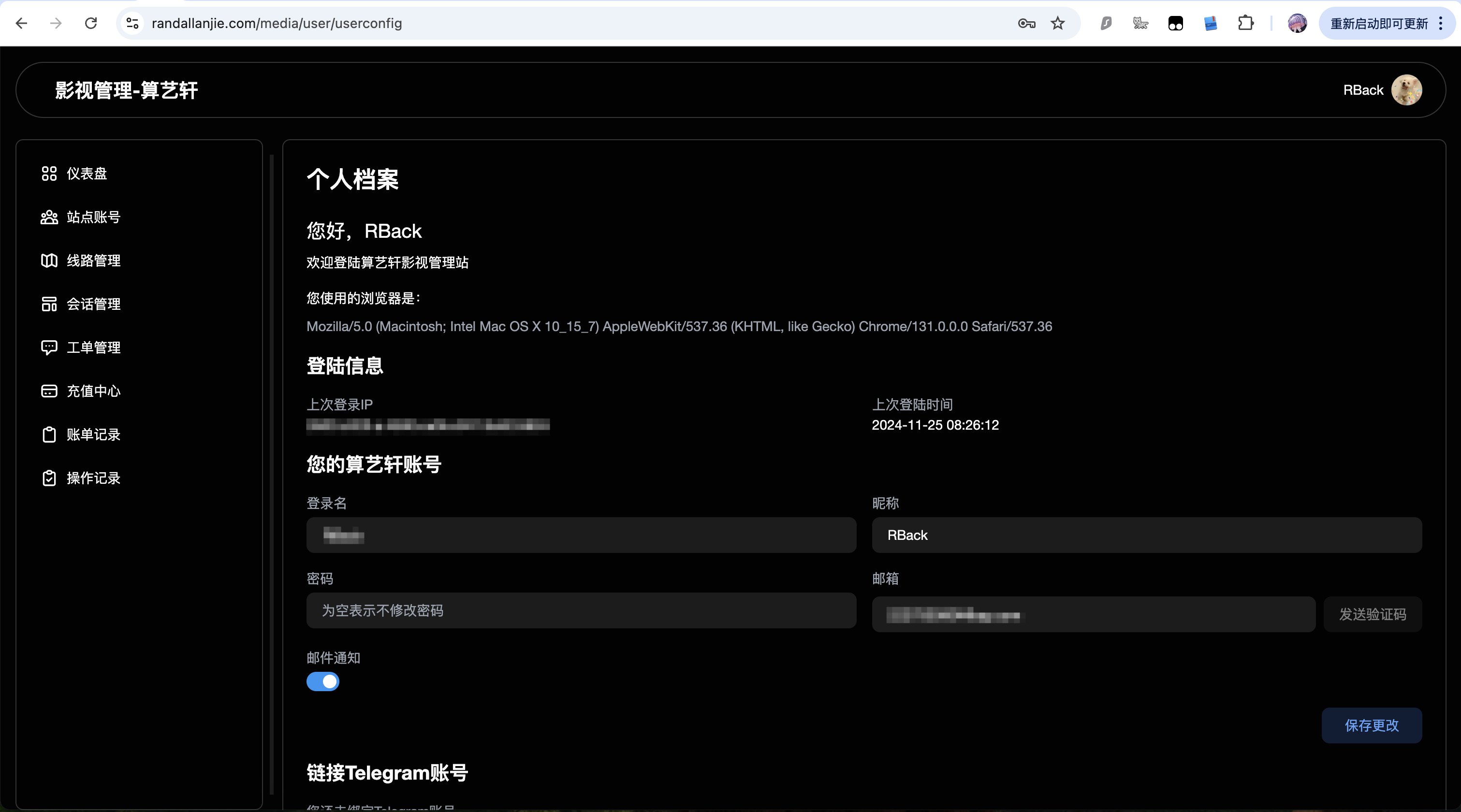Click the 账单记录 clipboard icon
Viewport: 1461px width, 812px height.
pyautogui.click(x=49, y=435)
